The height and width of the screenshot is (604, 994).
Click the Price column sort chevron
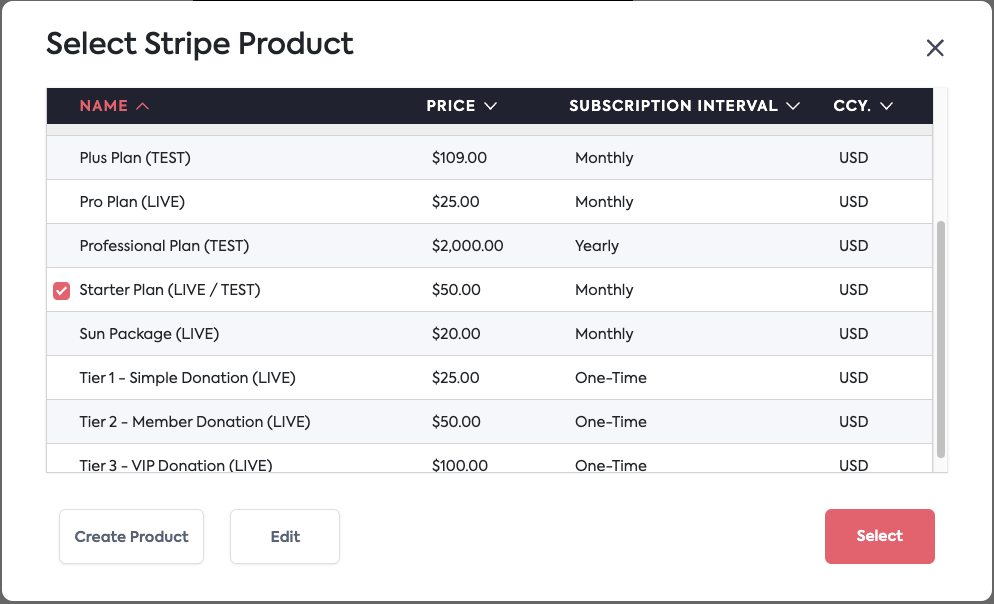490,106
